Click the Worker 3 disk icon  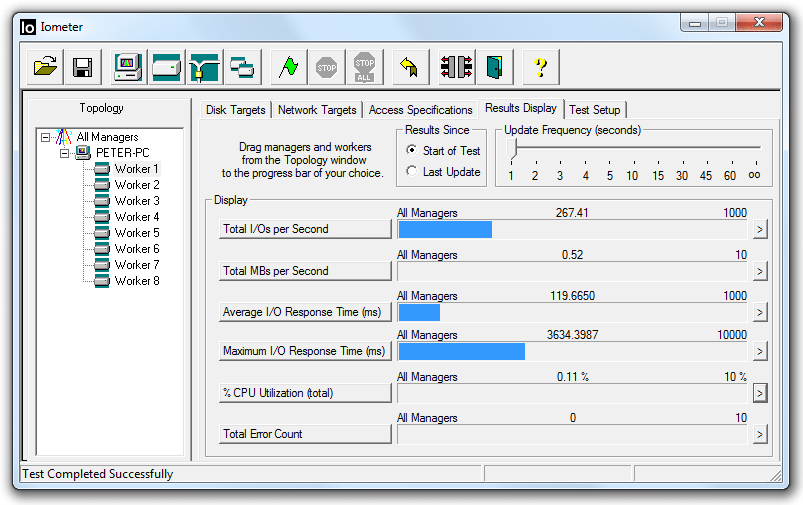click(102, 200)
